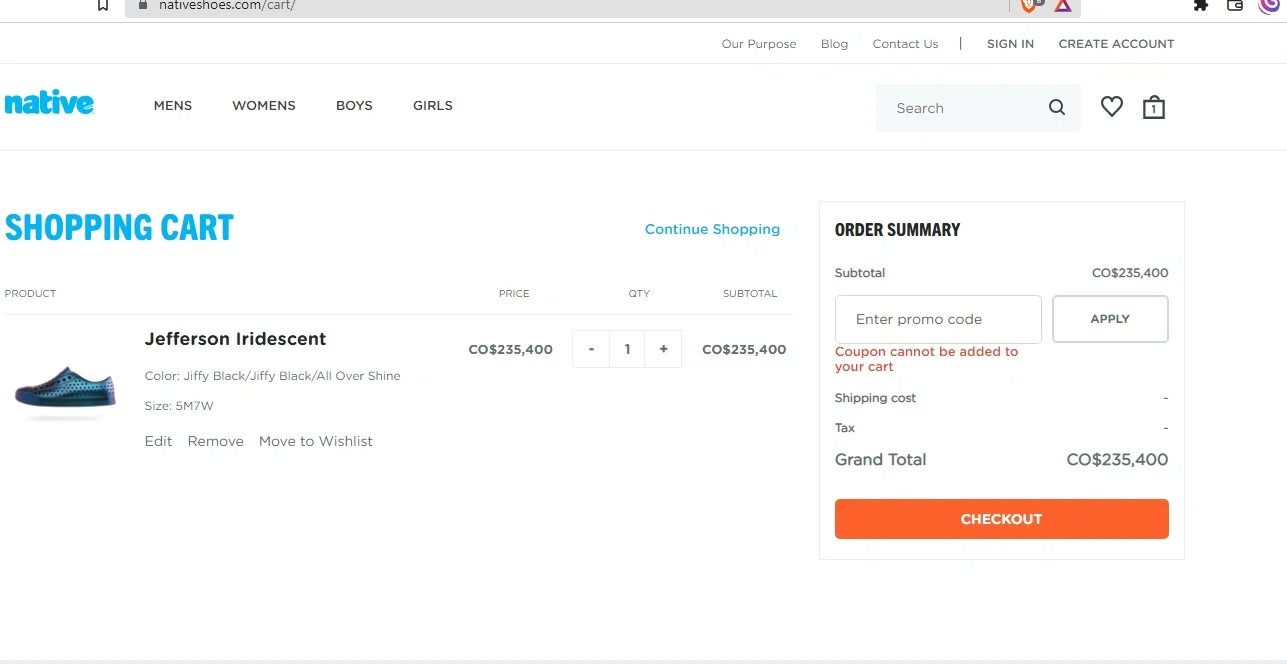This screenshot has height=664, width=1287.
Task: Open the Brave shields icon
Action: tap(1030, 5)
